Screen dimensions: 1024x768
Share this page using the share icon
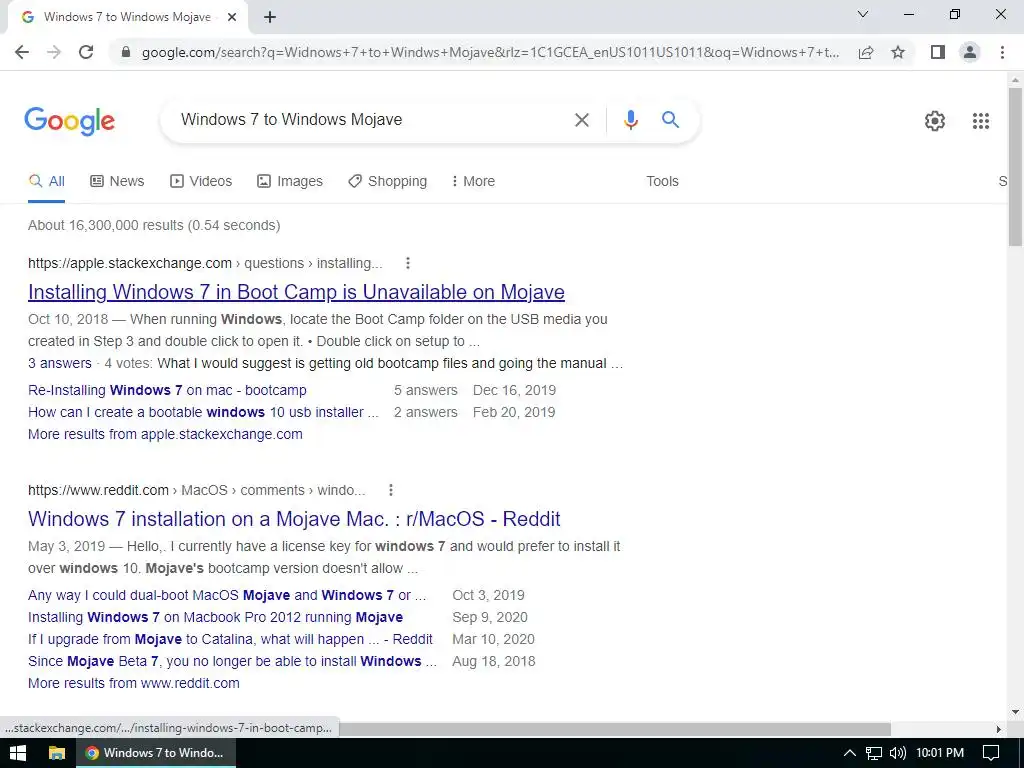click(x=866, y=52)
